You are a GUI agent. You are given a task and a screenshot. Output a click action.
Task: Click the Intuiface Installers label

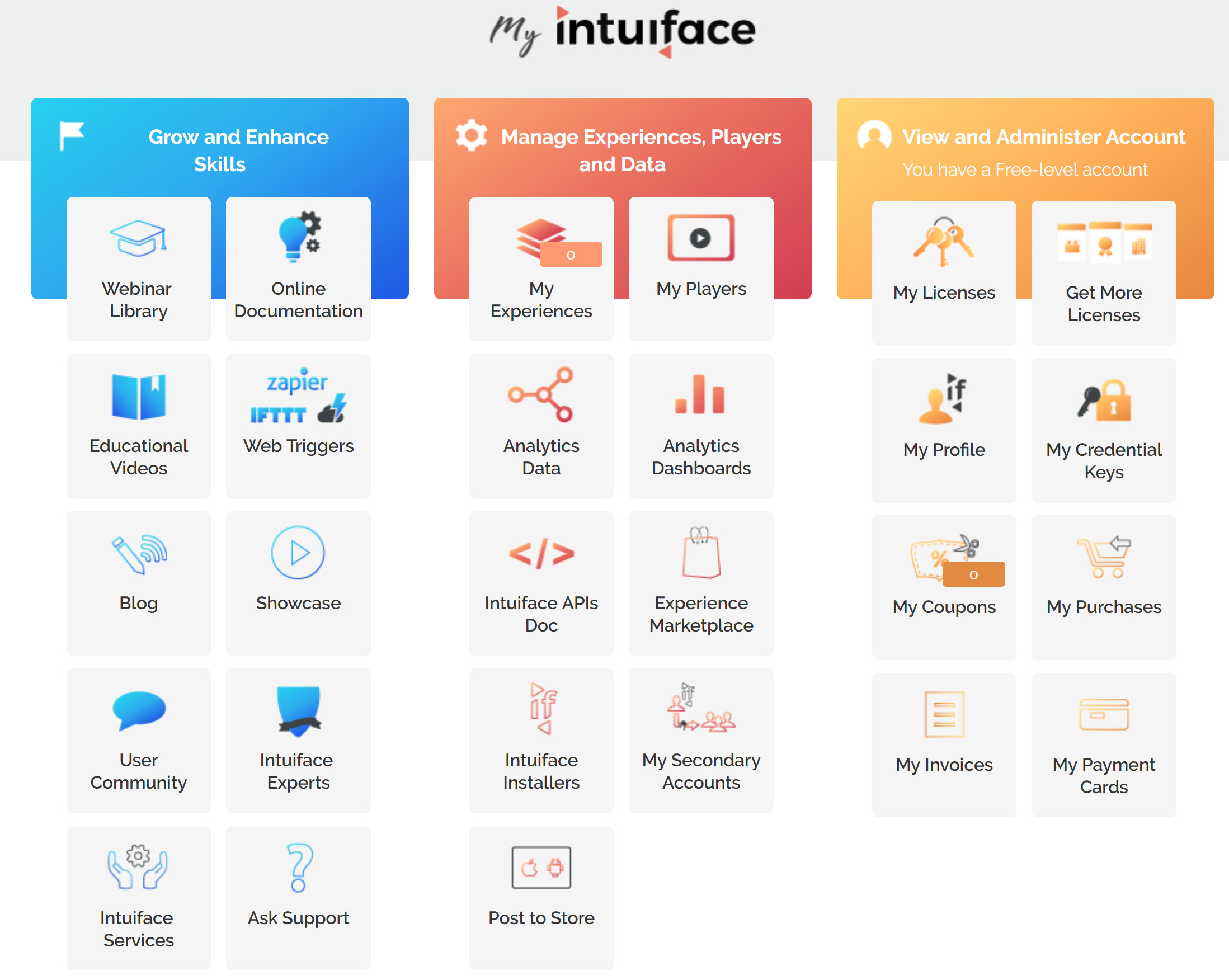pos(541,771)
